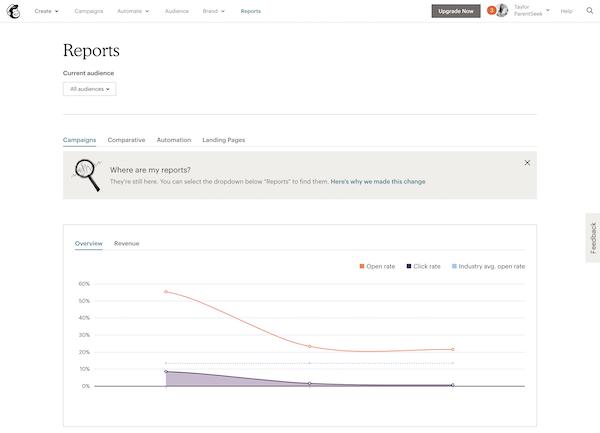Click the first open rate data point

coord(166,292)
